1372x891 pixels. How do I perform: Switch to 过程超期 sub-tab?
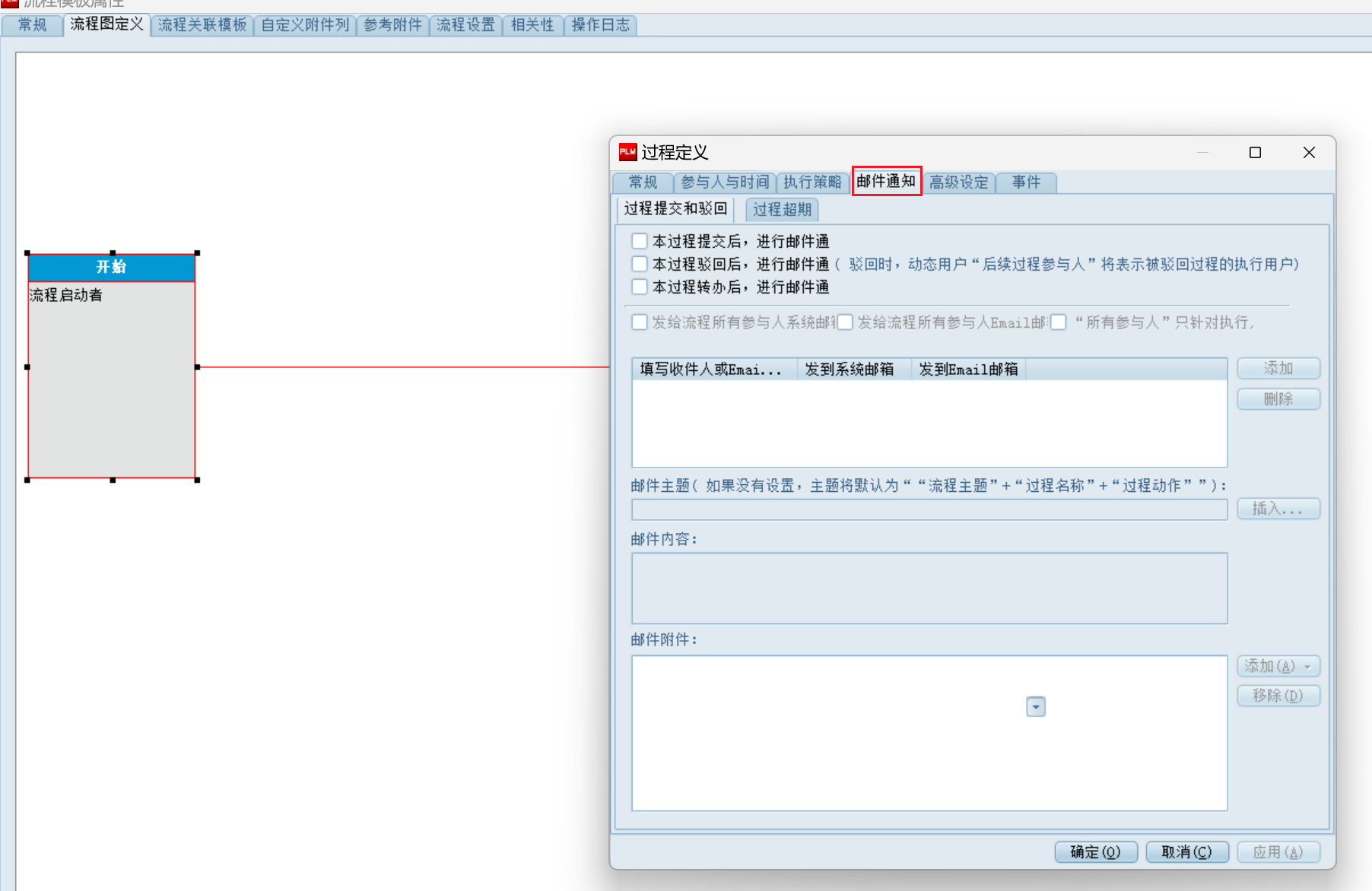pos(782,210)
